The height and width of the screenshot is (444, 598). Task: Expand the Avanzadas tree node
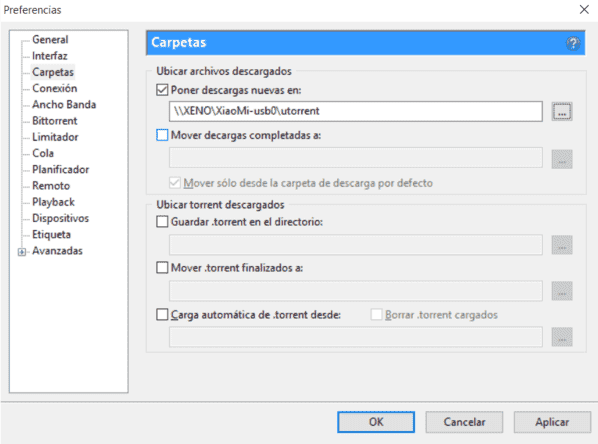click(22, 252)
